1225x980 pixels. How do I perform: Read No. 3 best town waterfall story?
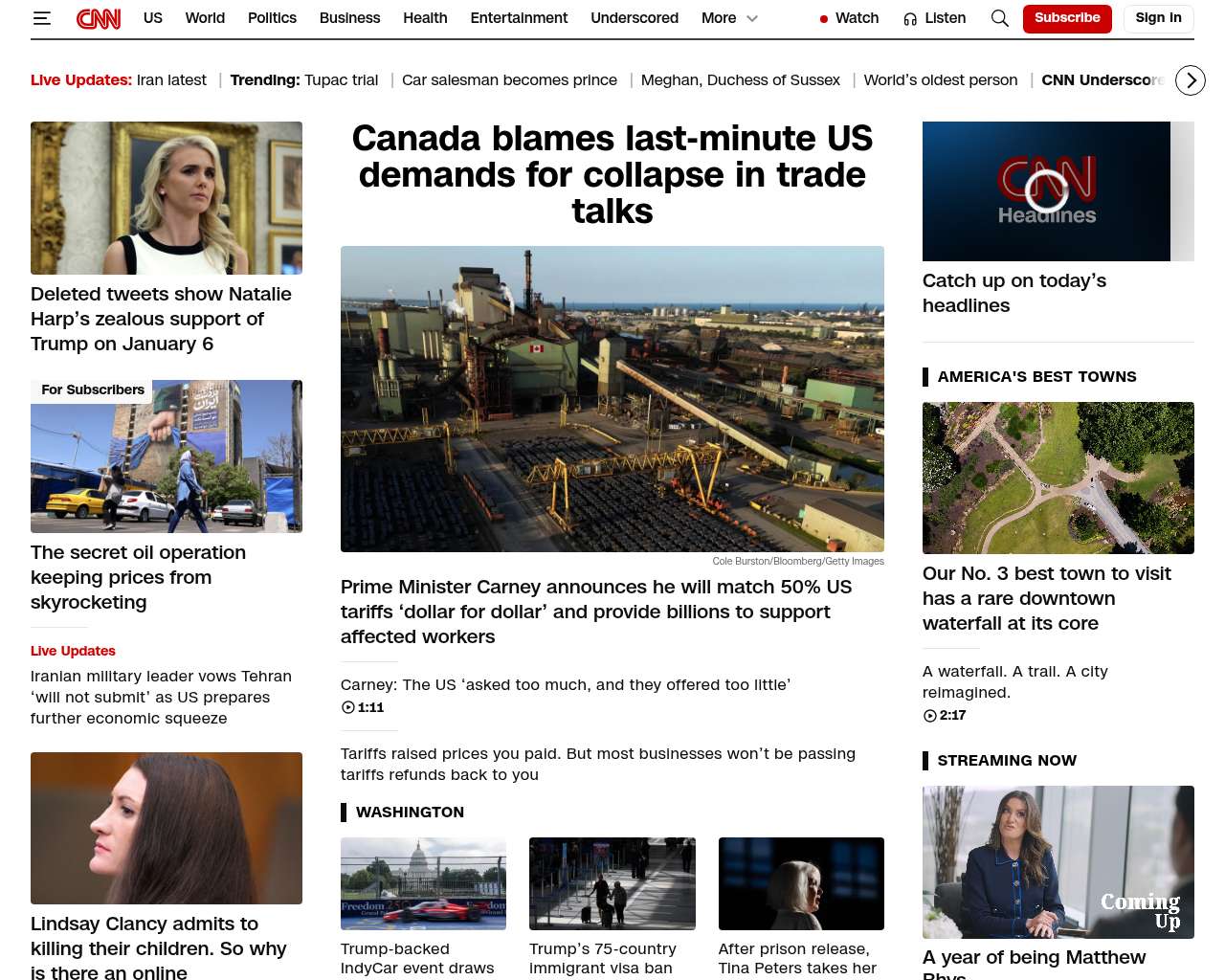coord(1047,598)
